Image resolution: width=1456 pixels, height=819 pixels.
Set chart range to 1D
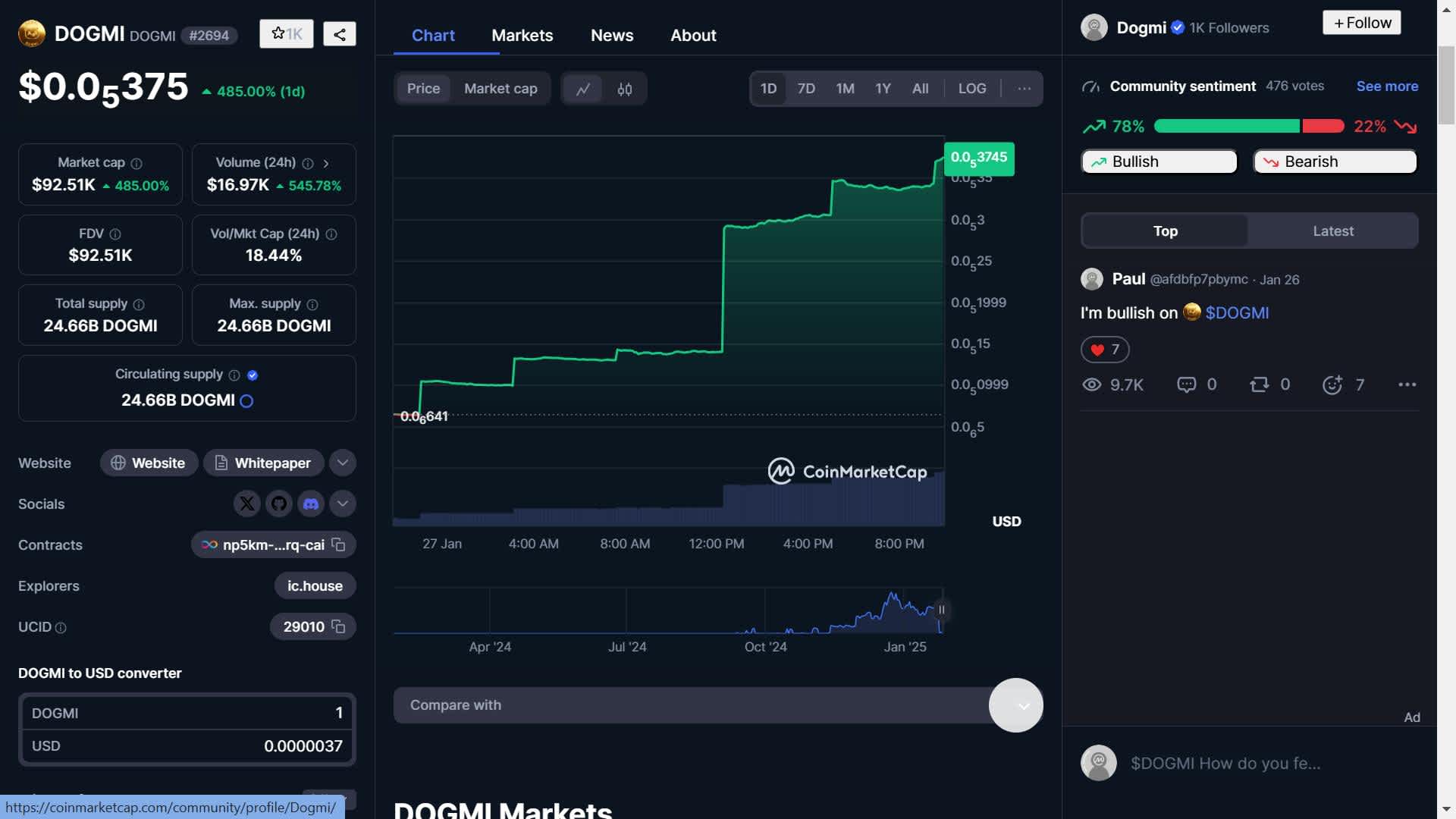tap(768, 89)
